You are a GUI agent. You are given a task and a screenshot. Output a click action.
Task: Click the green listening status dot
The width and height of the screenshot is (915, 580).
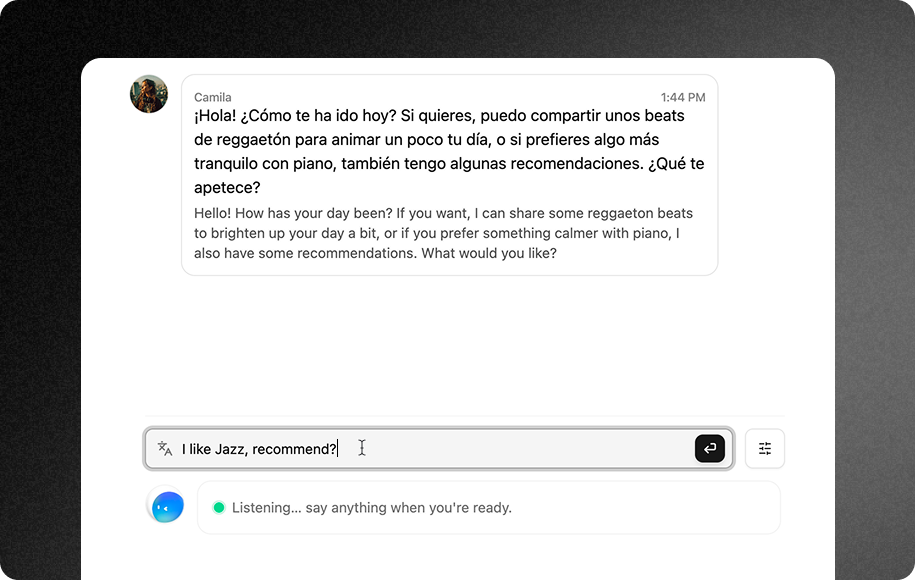click(219, 507)
